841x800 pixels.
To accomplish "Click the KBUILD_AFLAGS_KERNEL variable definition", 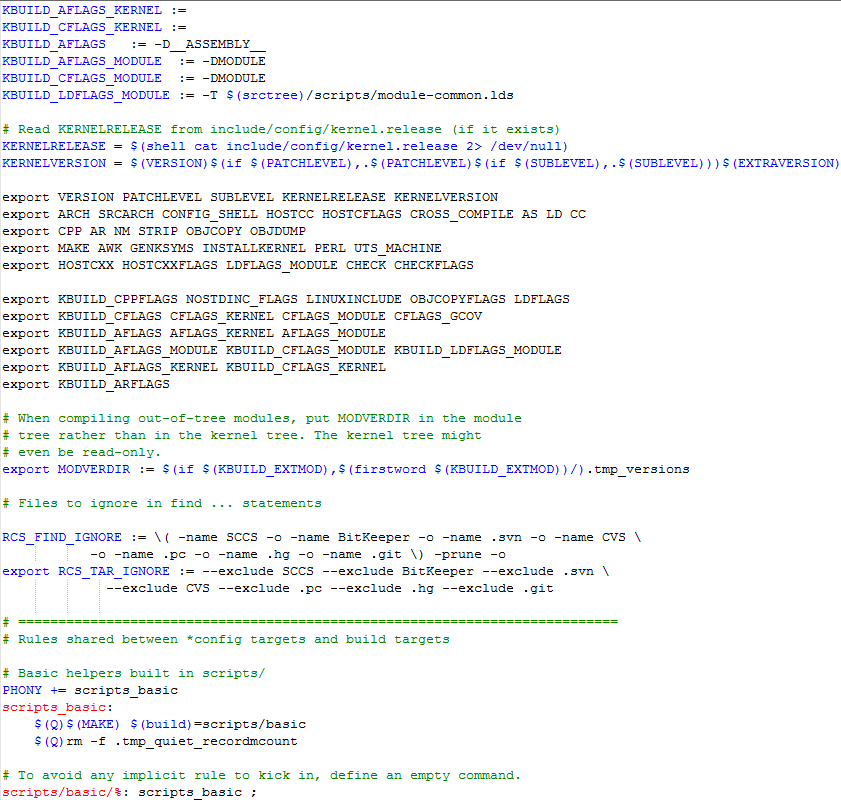I will 82,10.
